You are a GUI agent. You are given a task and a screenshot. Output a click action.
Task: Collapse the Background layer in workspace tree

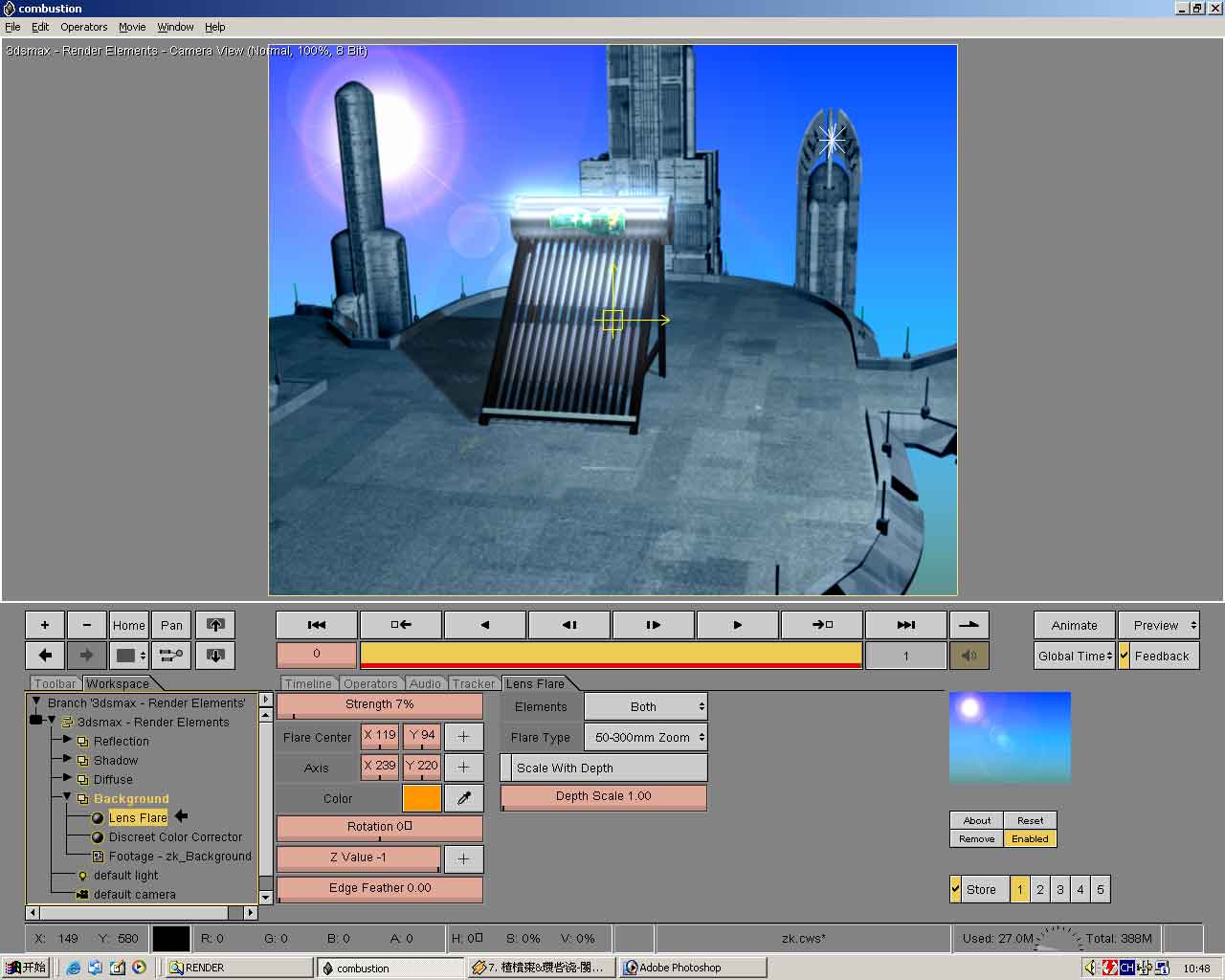pos(67,797)
